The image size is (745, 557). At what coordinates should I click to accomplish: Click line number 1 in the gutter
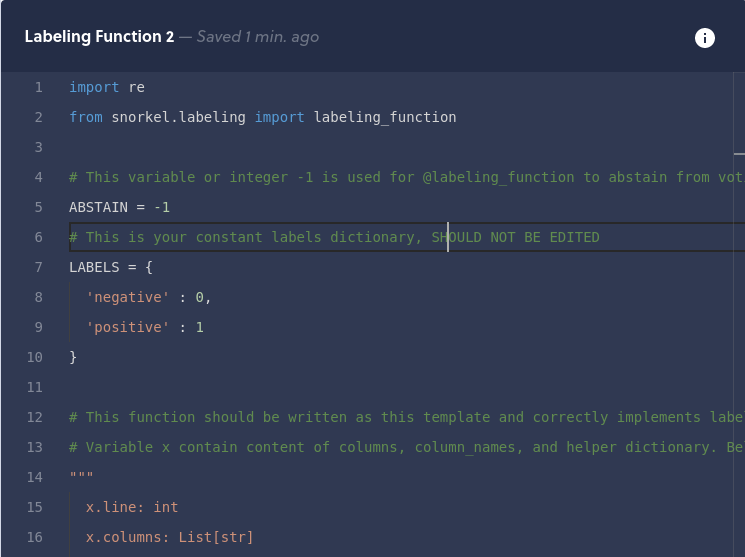(x=39, y=87)
